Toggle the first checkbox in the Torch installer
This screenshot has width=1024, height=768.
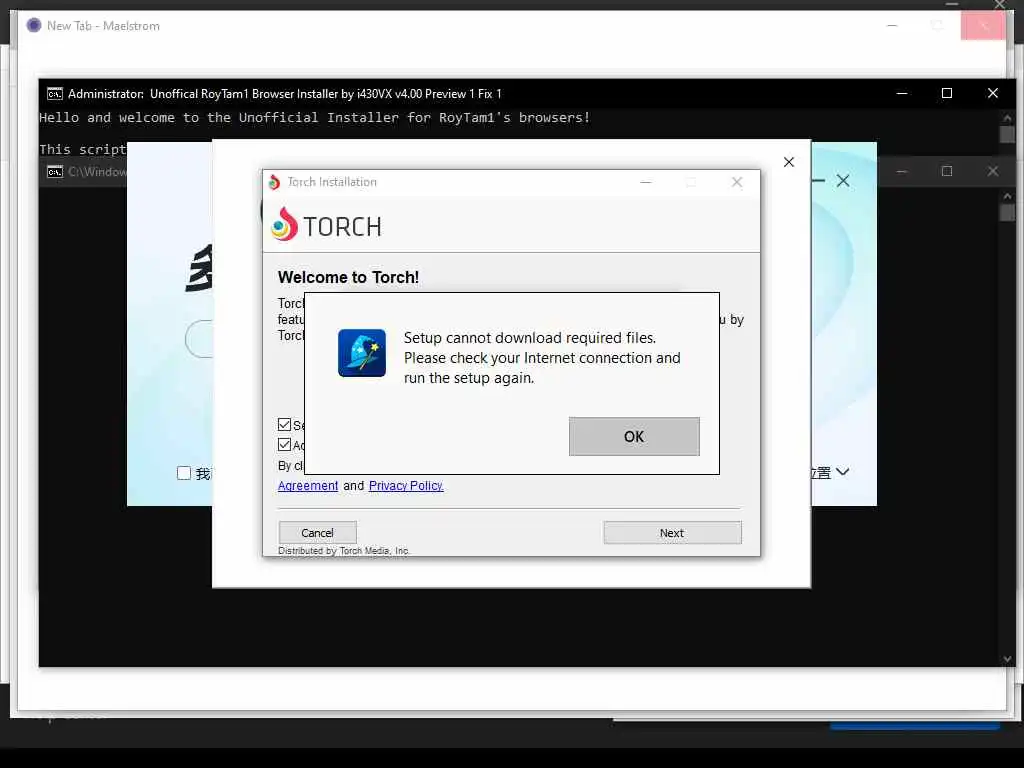click(x=284, y=424)
